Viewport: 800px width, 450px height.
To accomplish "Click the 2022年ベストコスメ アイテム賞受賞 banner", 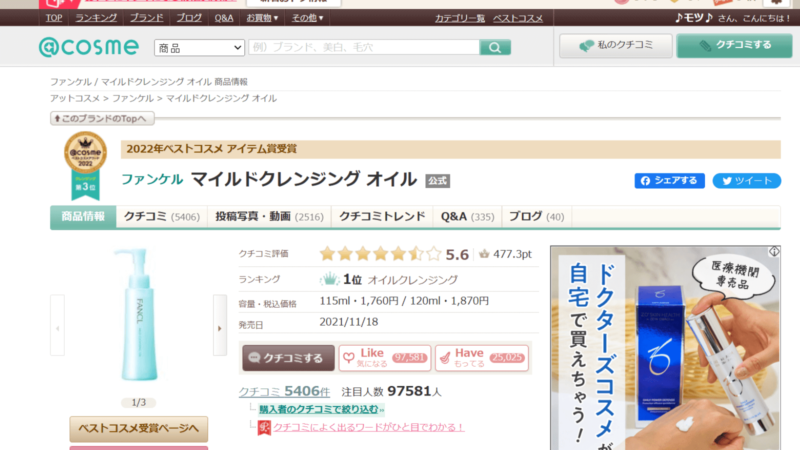I will pos(451,149).
